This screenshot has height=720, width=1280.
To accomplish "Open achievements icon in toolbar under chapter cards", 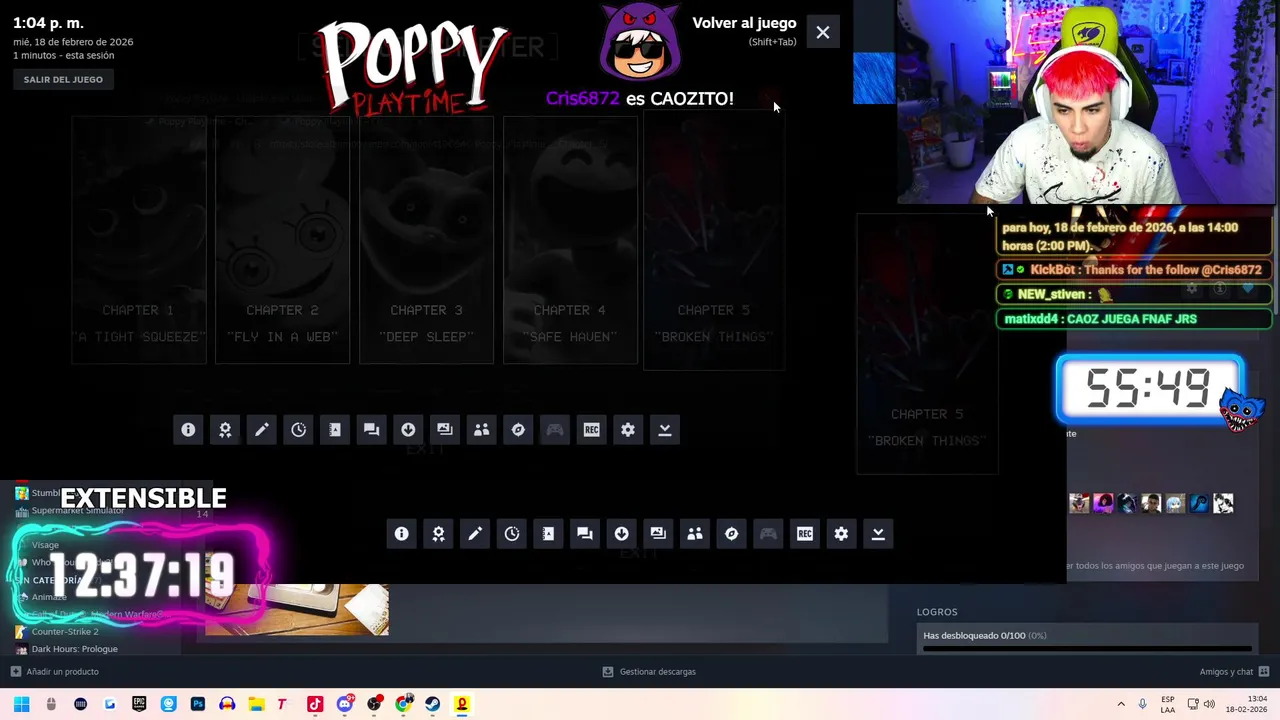I will click(x=225, y=430).
